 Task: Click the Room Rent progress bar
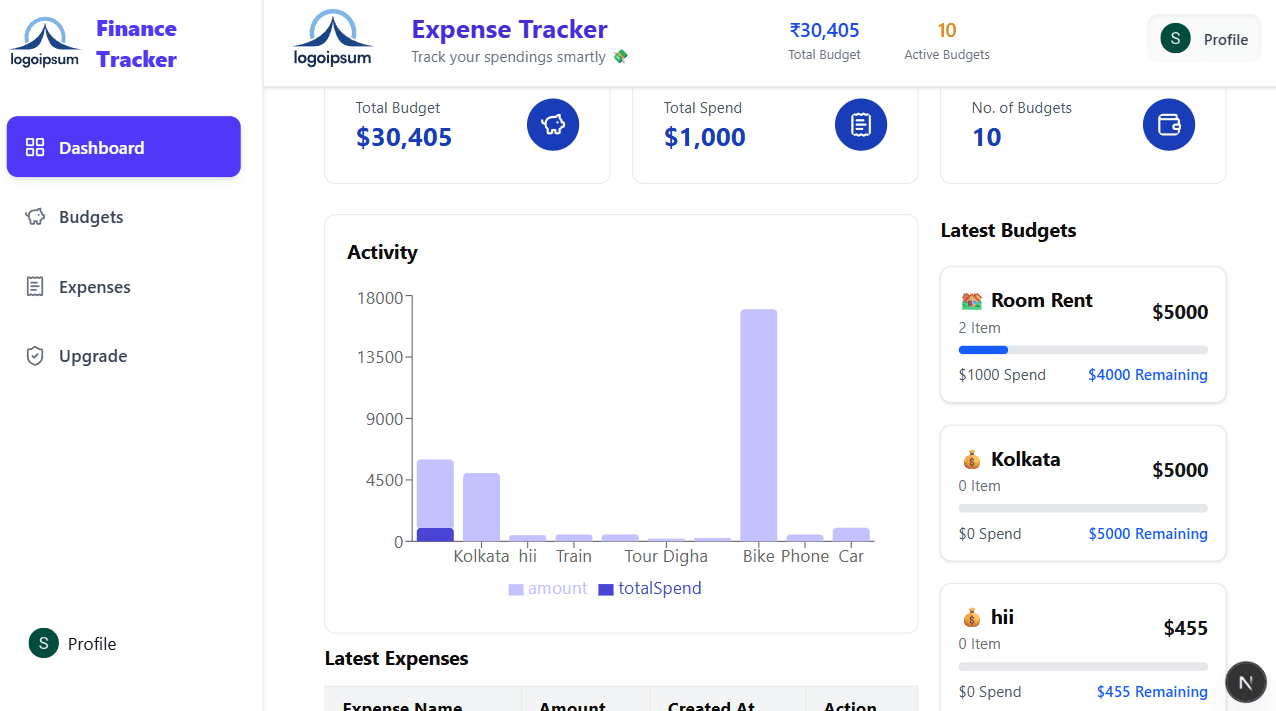pos(1083,350)
